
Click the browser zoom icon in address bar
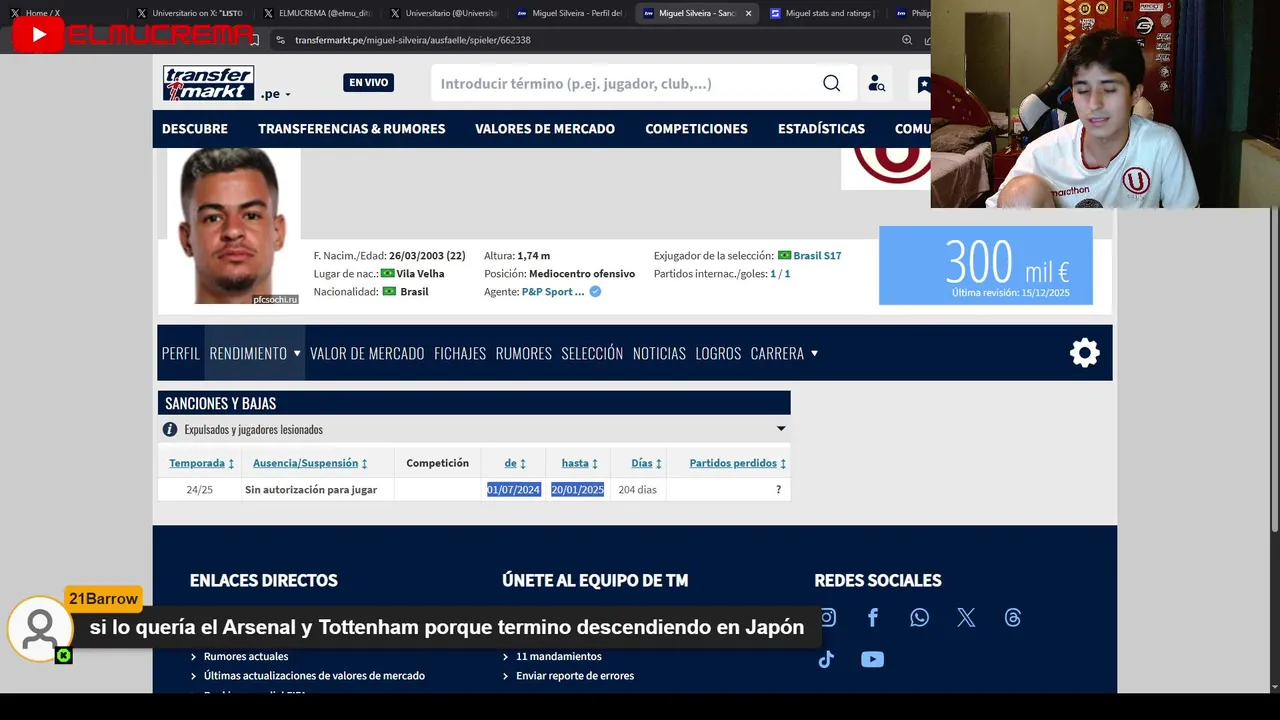(x=907, y=40)
